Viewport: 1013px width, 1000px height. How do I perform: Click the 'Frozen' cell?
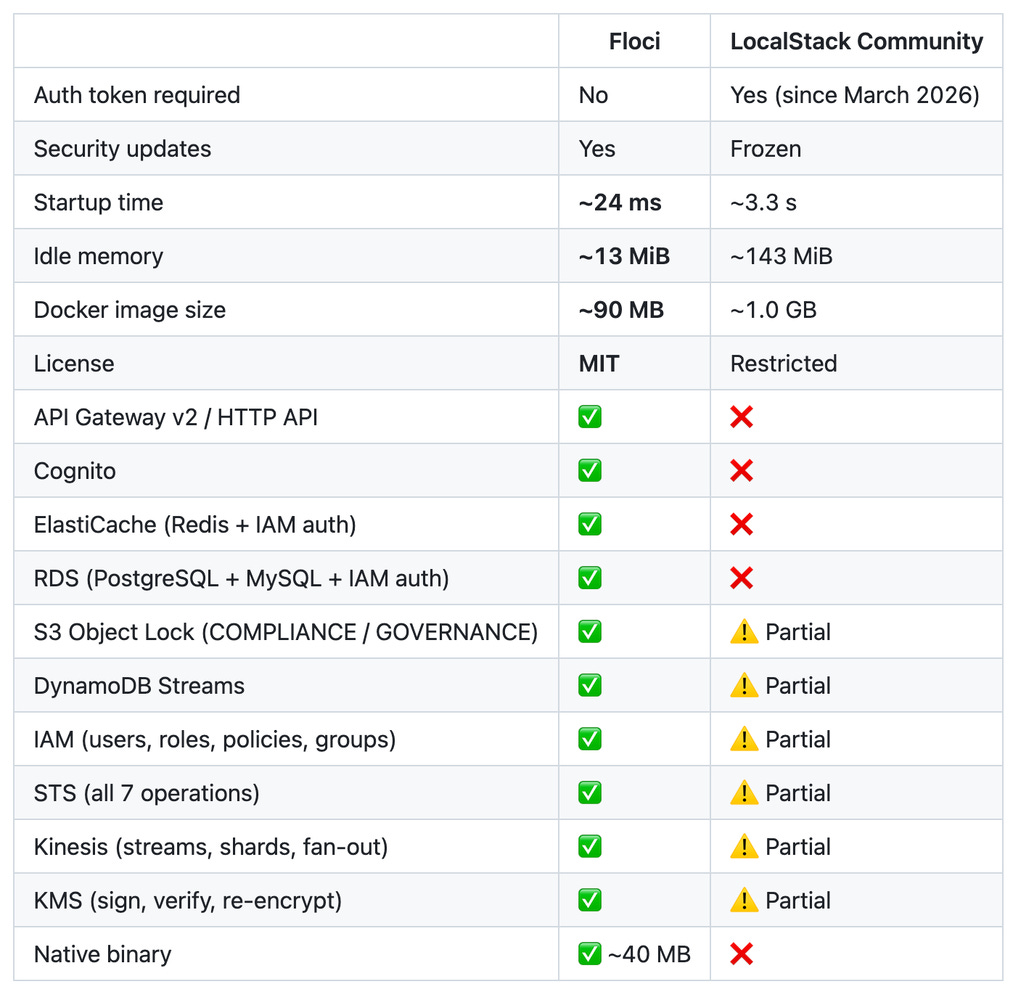point(766,149)
